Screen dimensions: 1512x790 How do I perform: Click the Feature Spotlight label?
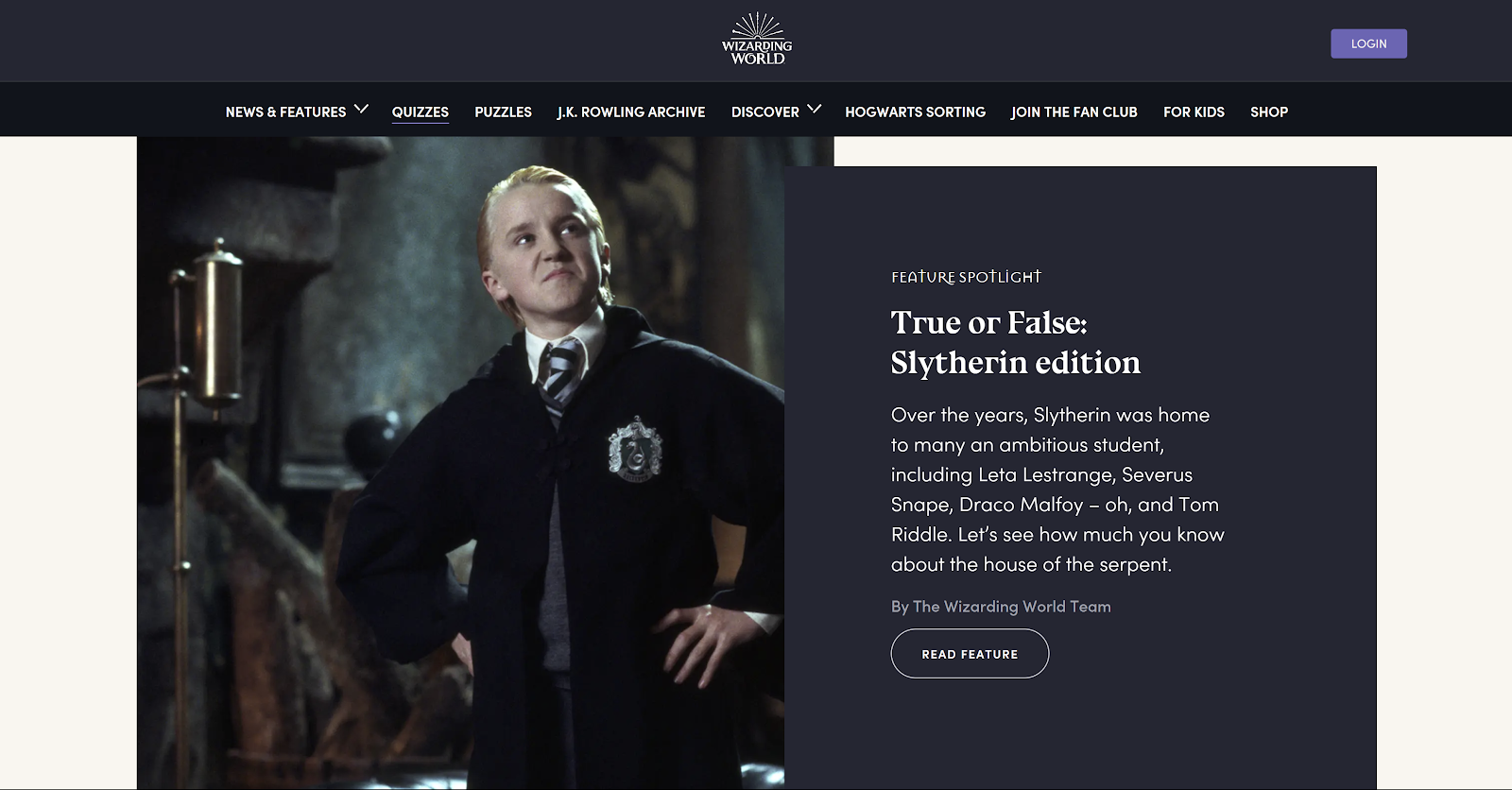pos(966,277)
